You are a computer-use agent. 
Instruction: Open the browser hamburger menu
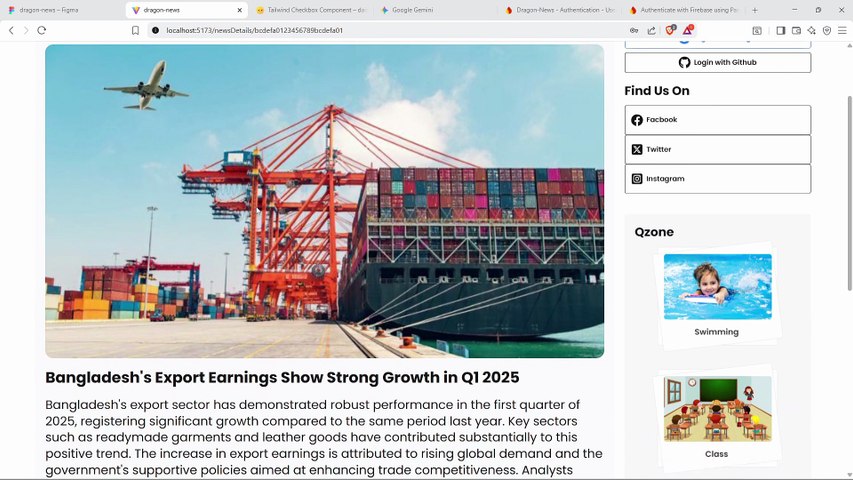842,30
